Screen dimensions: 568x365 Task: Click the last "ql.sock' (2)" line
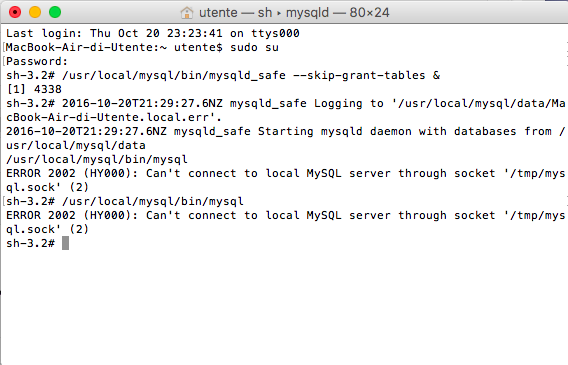pyautogui.click(x=47, y=229)
